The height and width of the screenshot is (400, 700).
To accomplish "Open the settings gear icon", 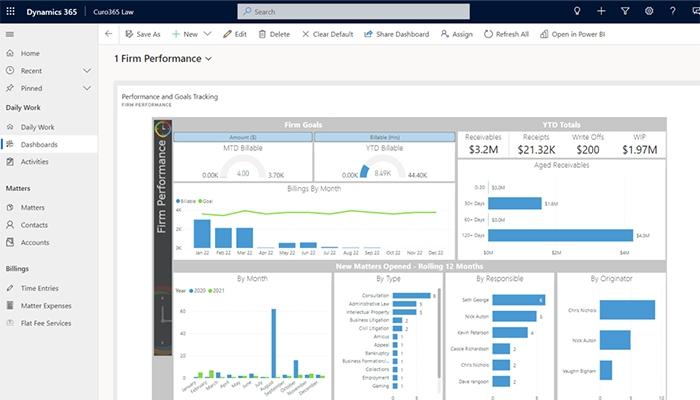I will pos(649,11).
